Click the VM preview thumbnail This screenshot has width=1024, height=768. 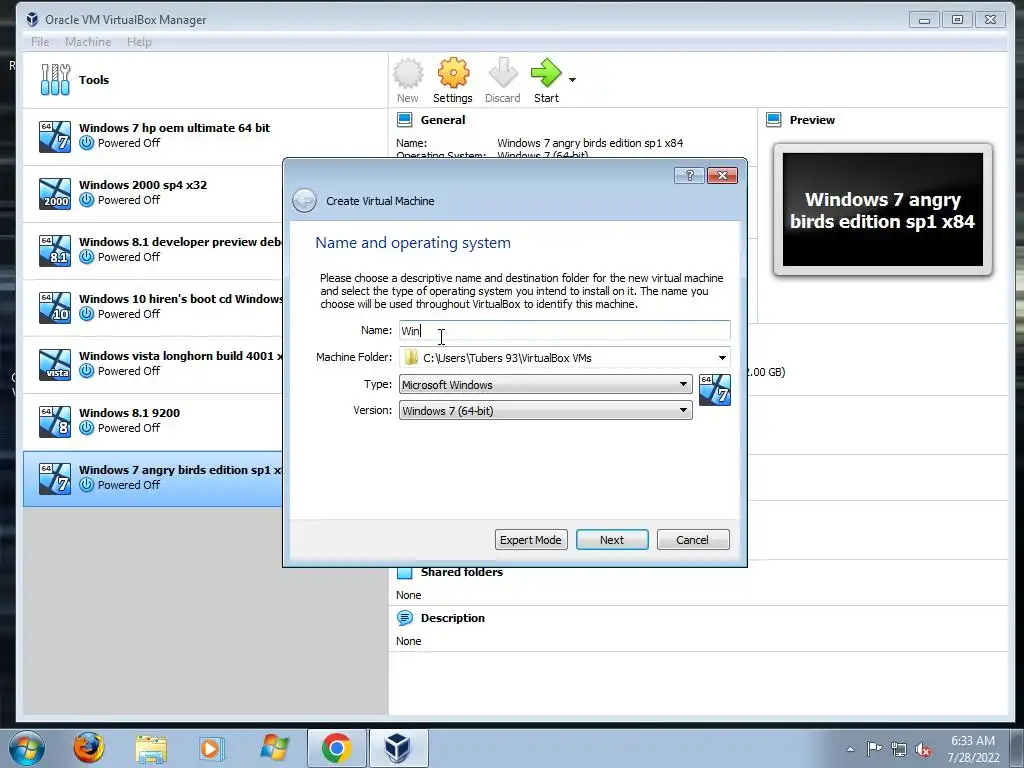tap(882, 210)
